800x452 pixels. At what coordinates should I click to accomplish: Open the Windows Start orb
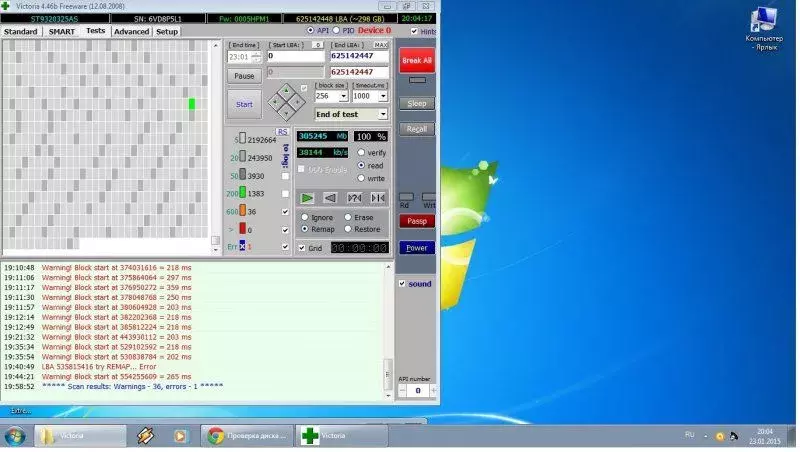click(x=15, y=436)
